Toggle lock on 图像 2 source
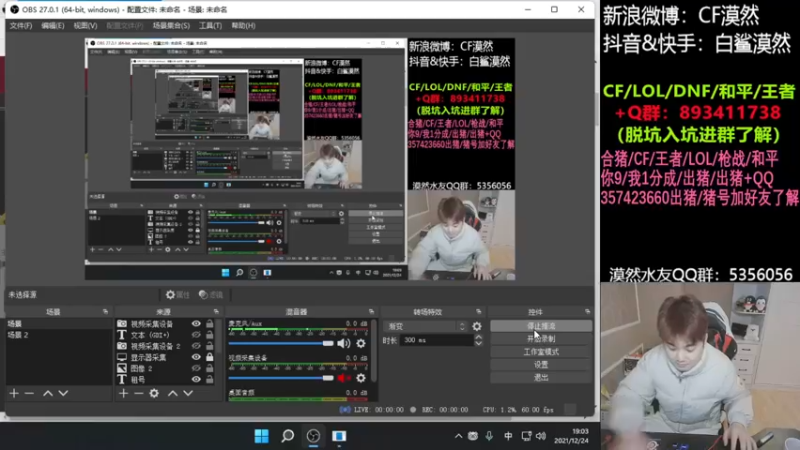Screen dimensions: 800x450 (x=210, y=368)
